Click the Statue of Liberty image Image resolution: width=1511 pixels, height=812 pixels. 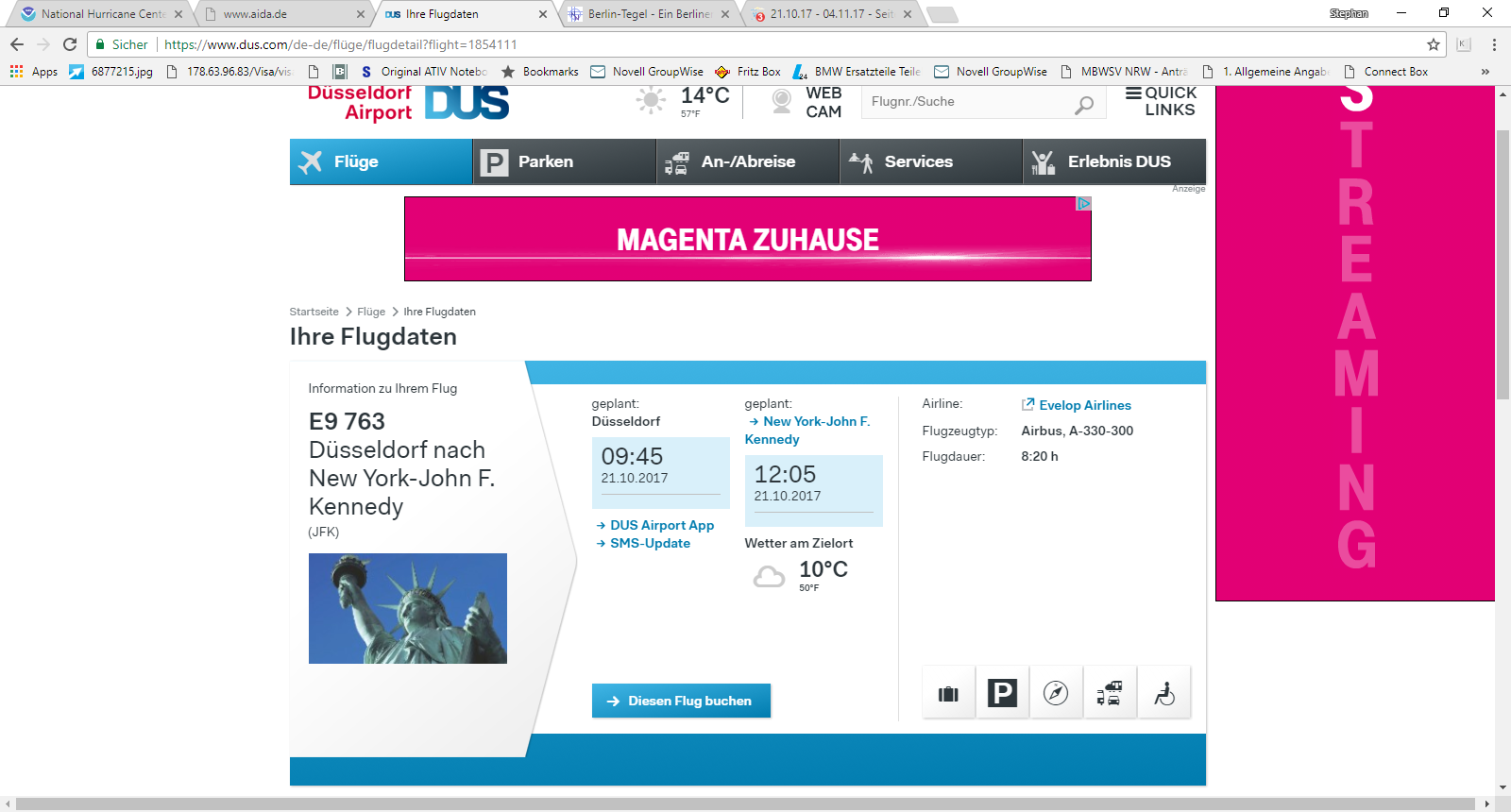click(408, 608)
